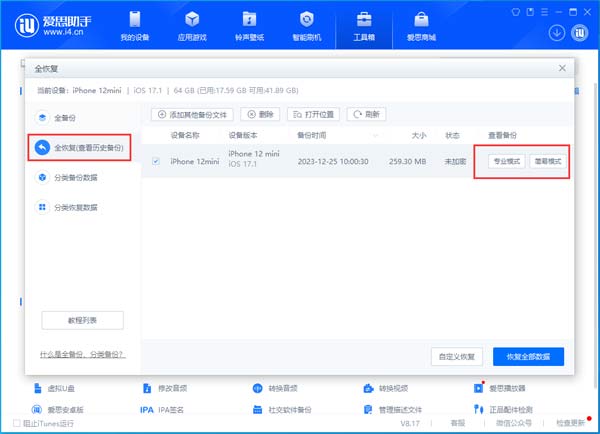The height and width of the screenshot is (434, 600).
Task: Open the 转换视频 tool in the toolbox window
Action: (x=386, y=388)
